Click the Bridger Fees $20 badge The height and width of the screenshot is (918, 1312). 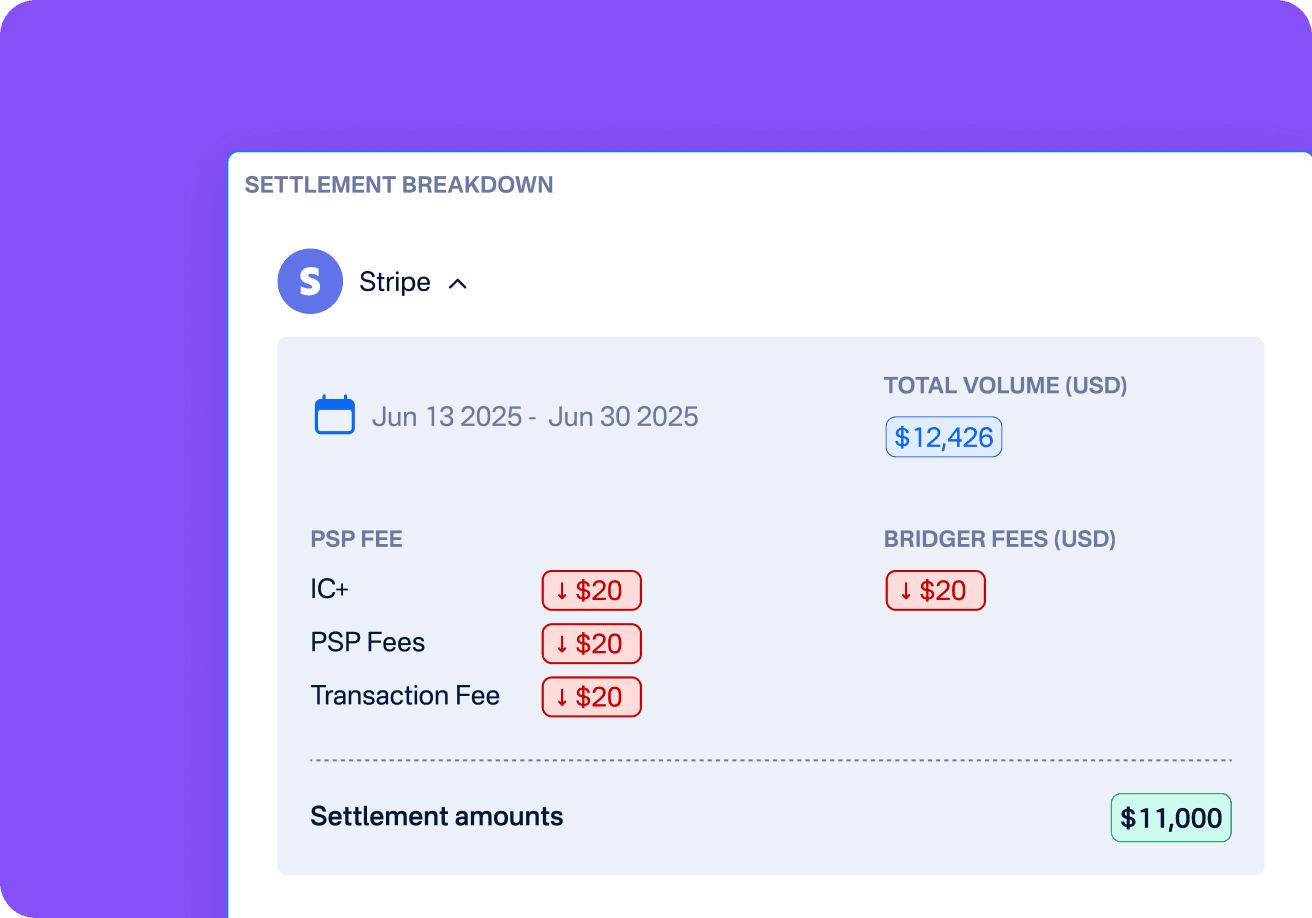935,590
